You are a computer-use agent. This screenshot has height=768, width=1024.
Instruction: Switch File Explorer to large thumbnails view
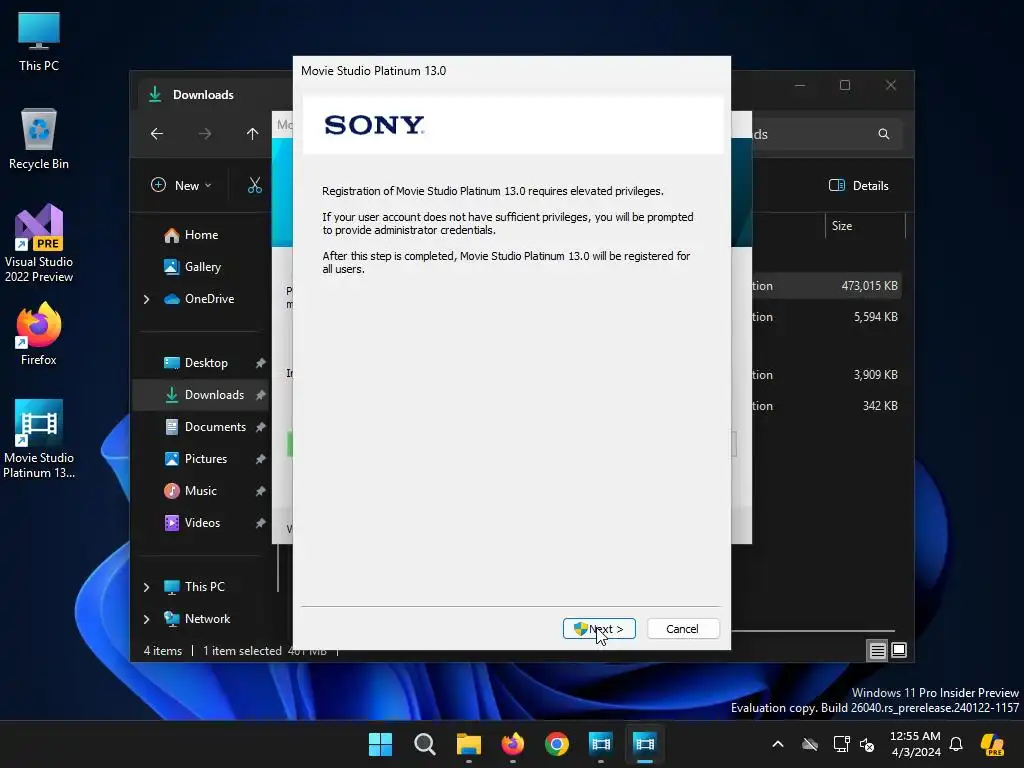pyautogui.click(x=899, y=650)
